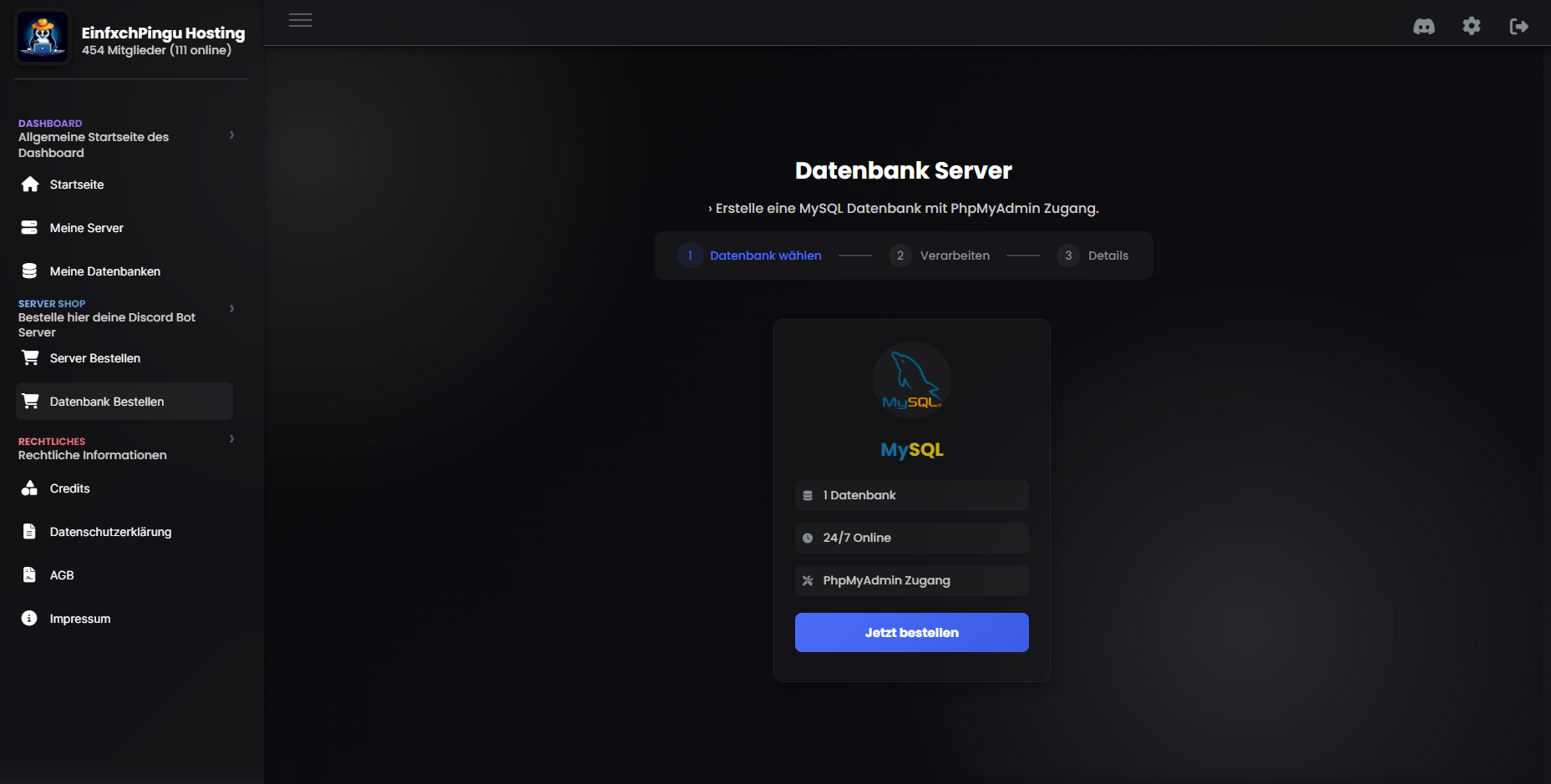Toggle sidebar with the hamburger menu icon
Viewport: 1551px width, 784px height.
coord(301,20)
